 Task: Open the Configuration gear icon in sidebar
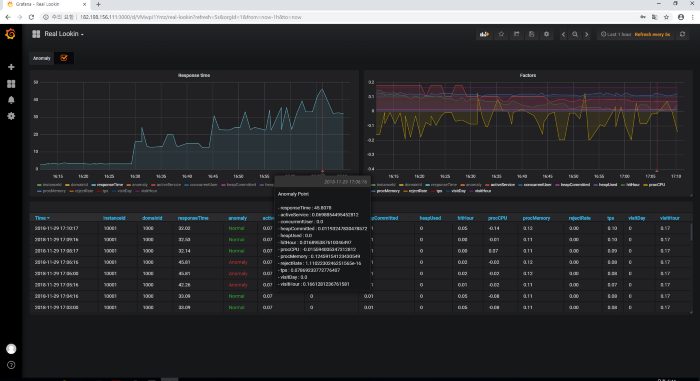pos(11,116)
